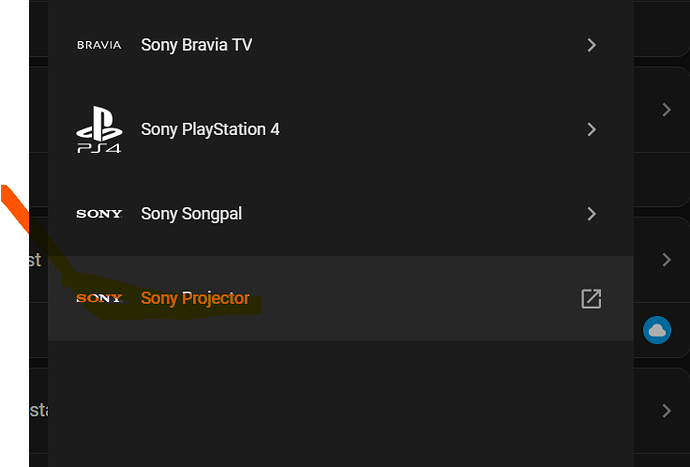Screen dimensions: 690x467
Task: Click background card chevron below cloud icon
Action: 666,410
